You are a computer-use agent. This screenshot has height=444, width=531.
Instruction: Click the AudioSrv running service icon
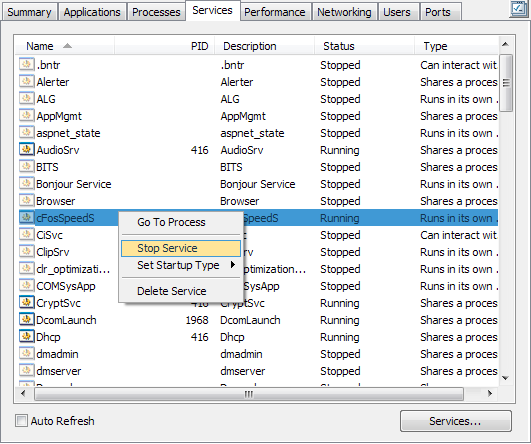[x=26, y=150]
